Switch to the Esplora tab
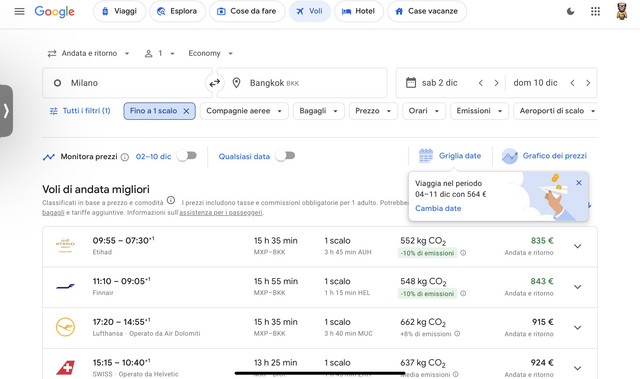Screen dimensions: 640x379 (177, 11)
